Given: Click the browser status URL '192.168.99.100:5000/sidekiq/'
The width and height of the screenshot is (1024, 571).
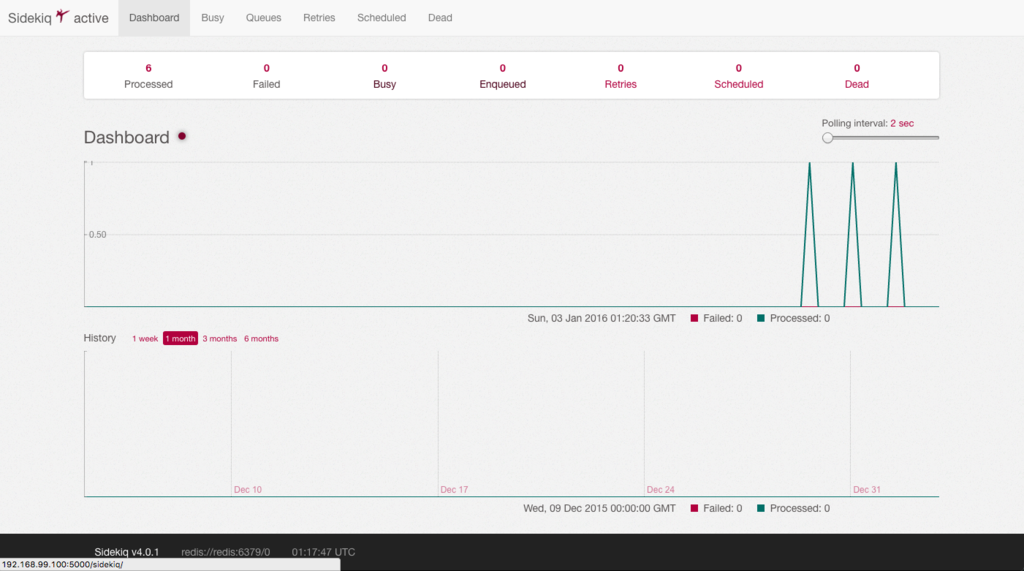Looking at the screenshot, I should click(63, 564).
